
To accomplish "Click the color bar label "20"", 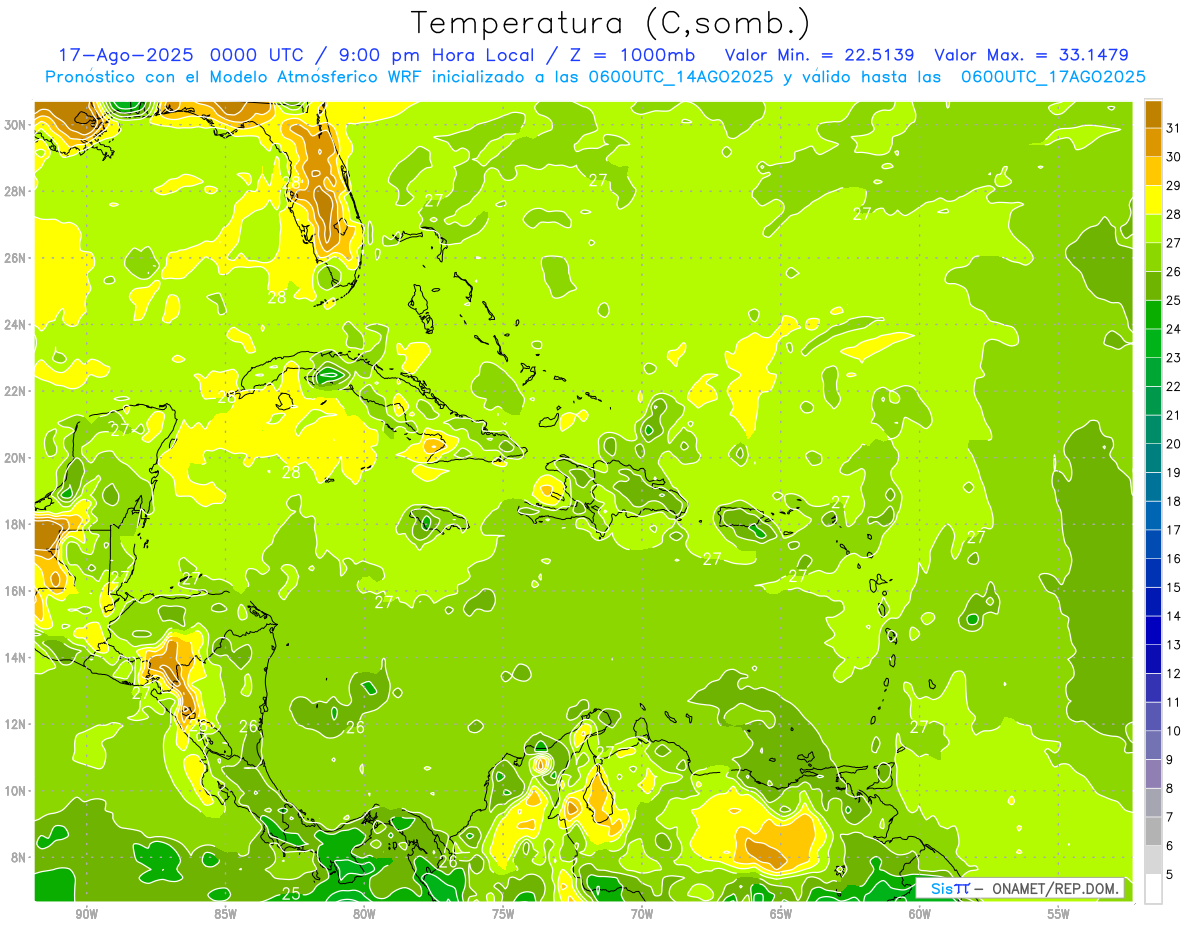I will coord(1174,444).
